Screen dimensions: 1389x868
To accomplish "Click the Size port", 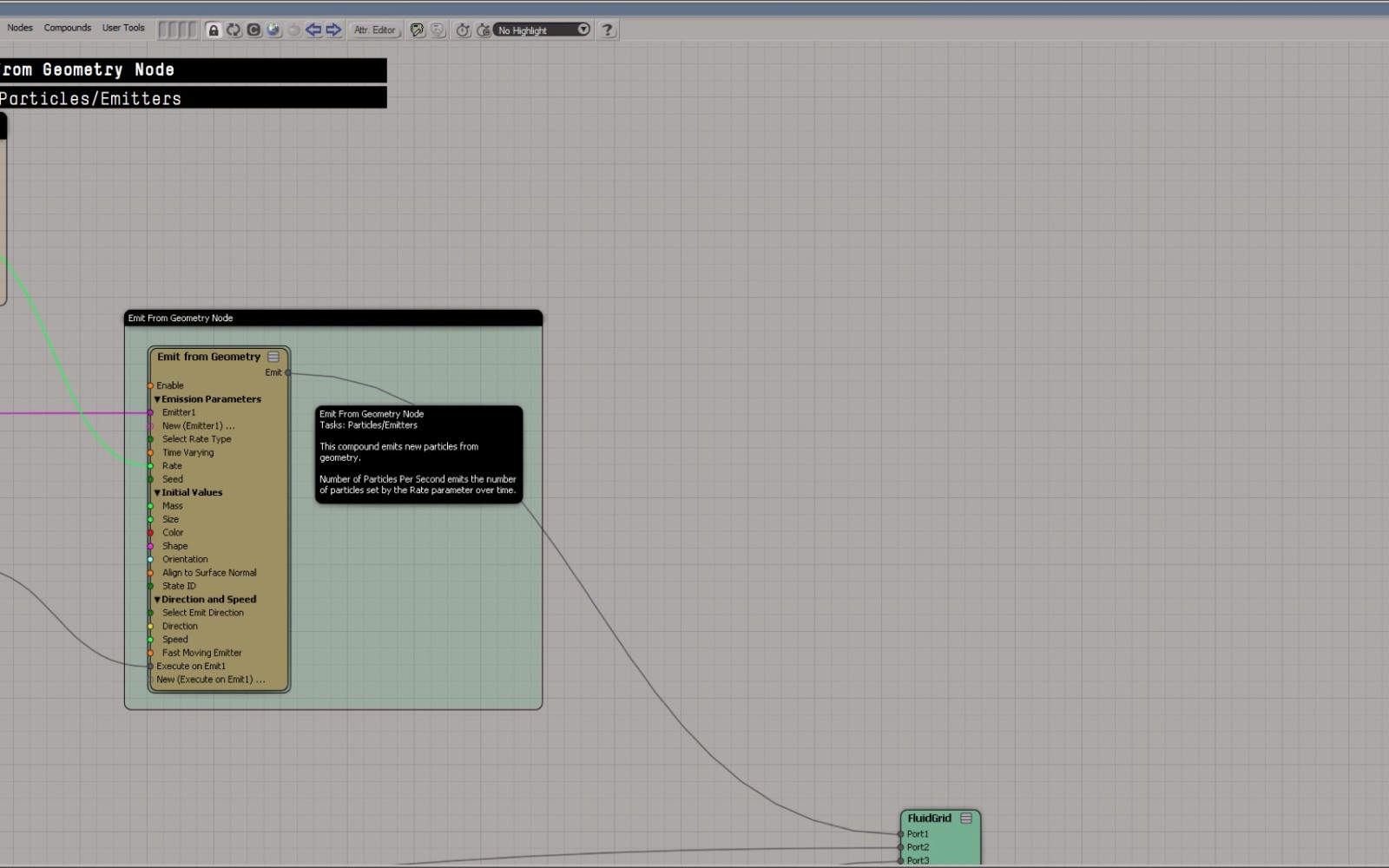I will click(x=150, y=519).
